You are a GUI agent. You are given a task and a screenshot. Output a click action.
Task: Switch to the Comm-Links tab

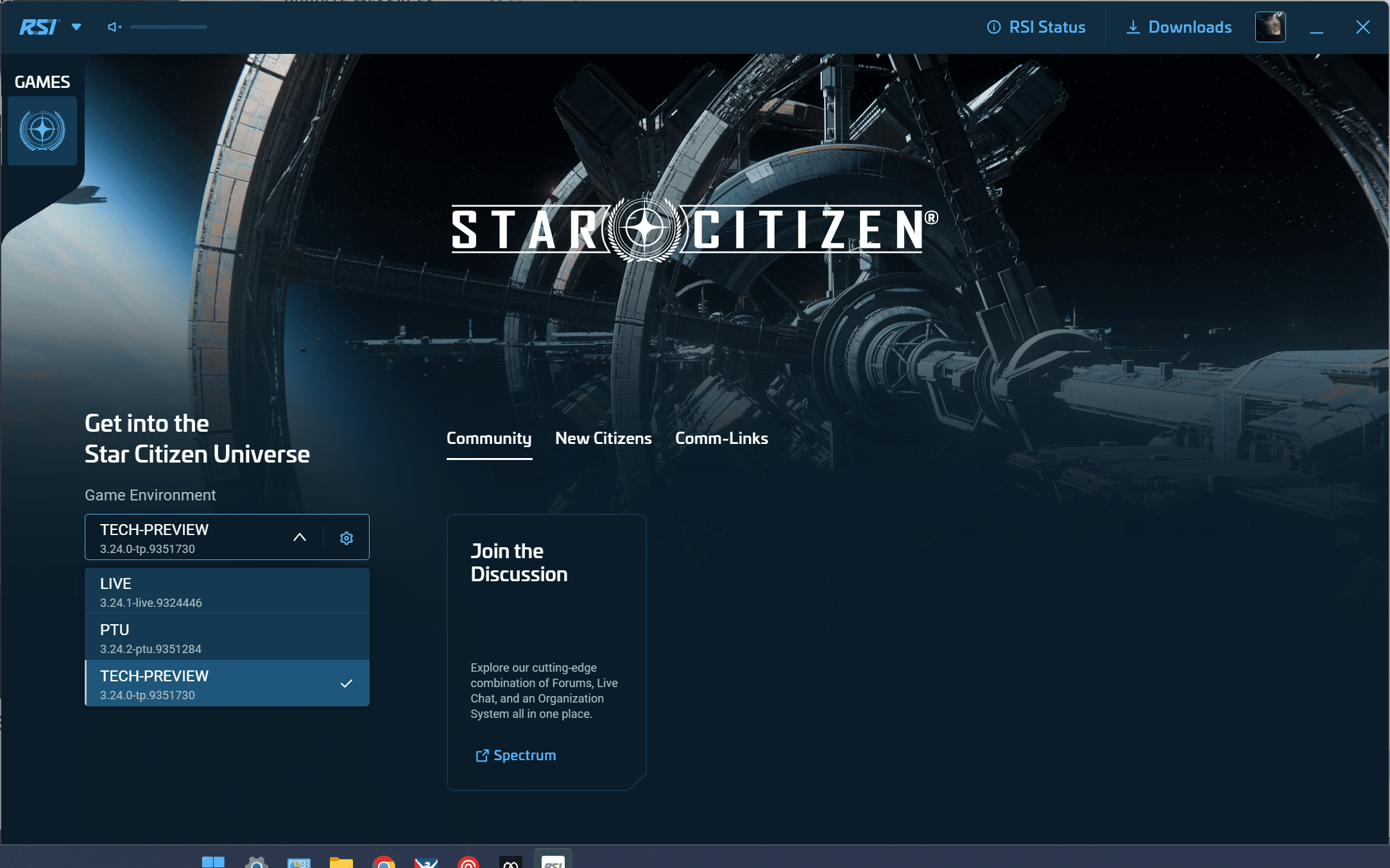[721, 438]
